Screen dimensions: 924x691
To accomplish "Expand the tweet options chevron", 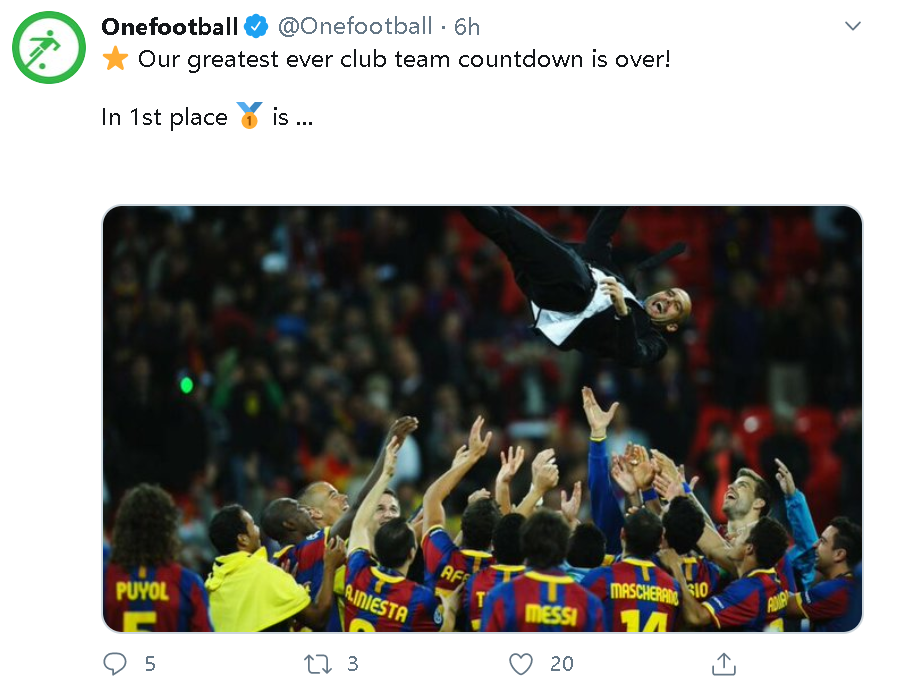I will tap(853, 26).
